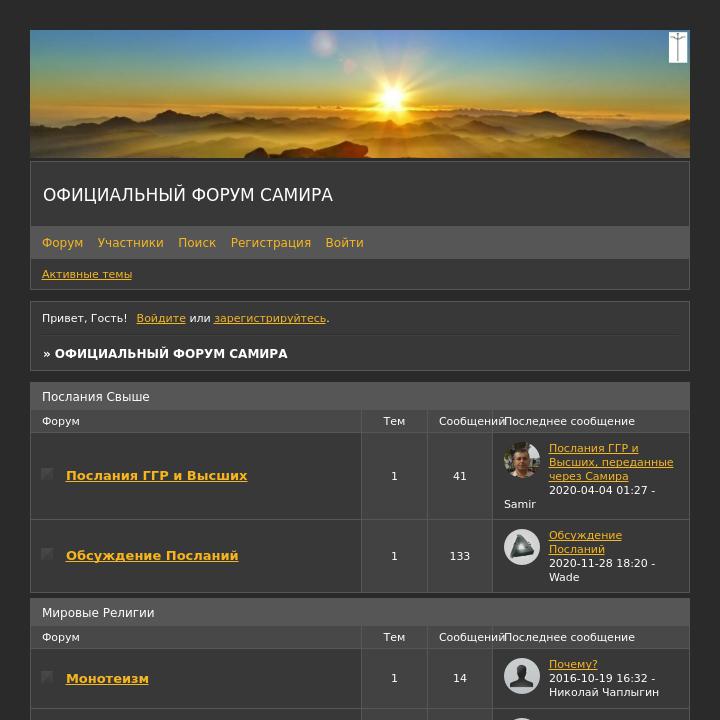
Task: Open the Почему? last post link
Action: point(573,664)
